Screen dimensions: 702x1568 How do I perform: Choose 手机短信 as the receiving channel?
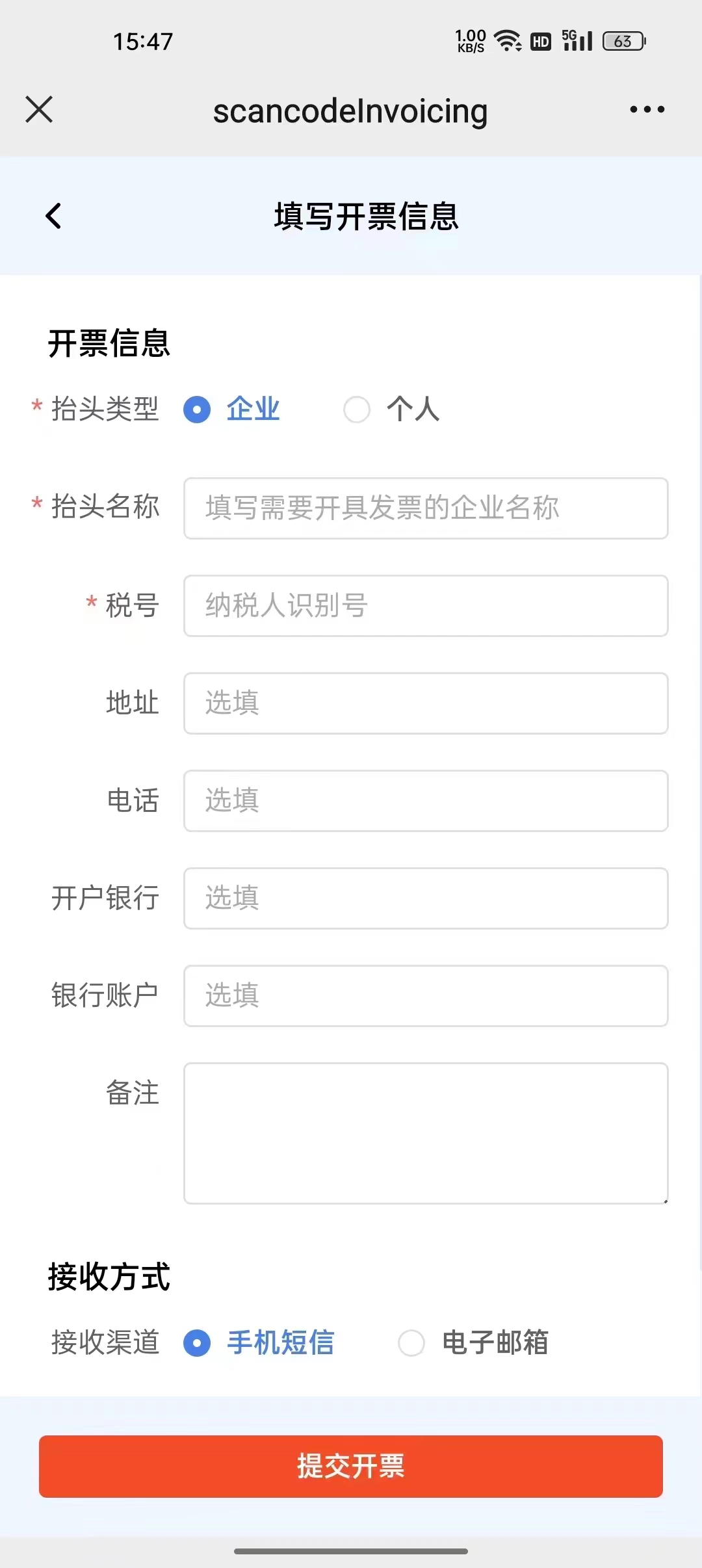point(197,1343)
